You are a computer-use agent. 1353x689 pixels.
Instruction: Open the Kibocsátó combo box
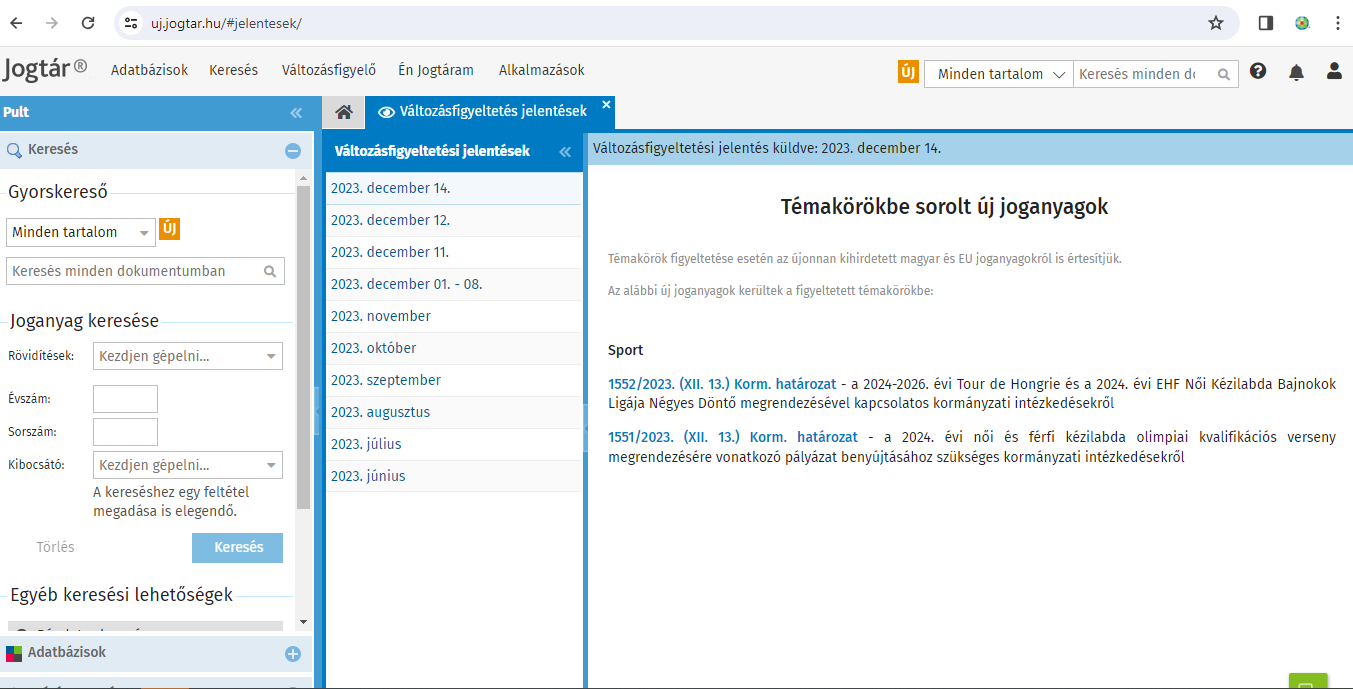(x=187, y=465)
